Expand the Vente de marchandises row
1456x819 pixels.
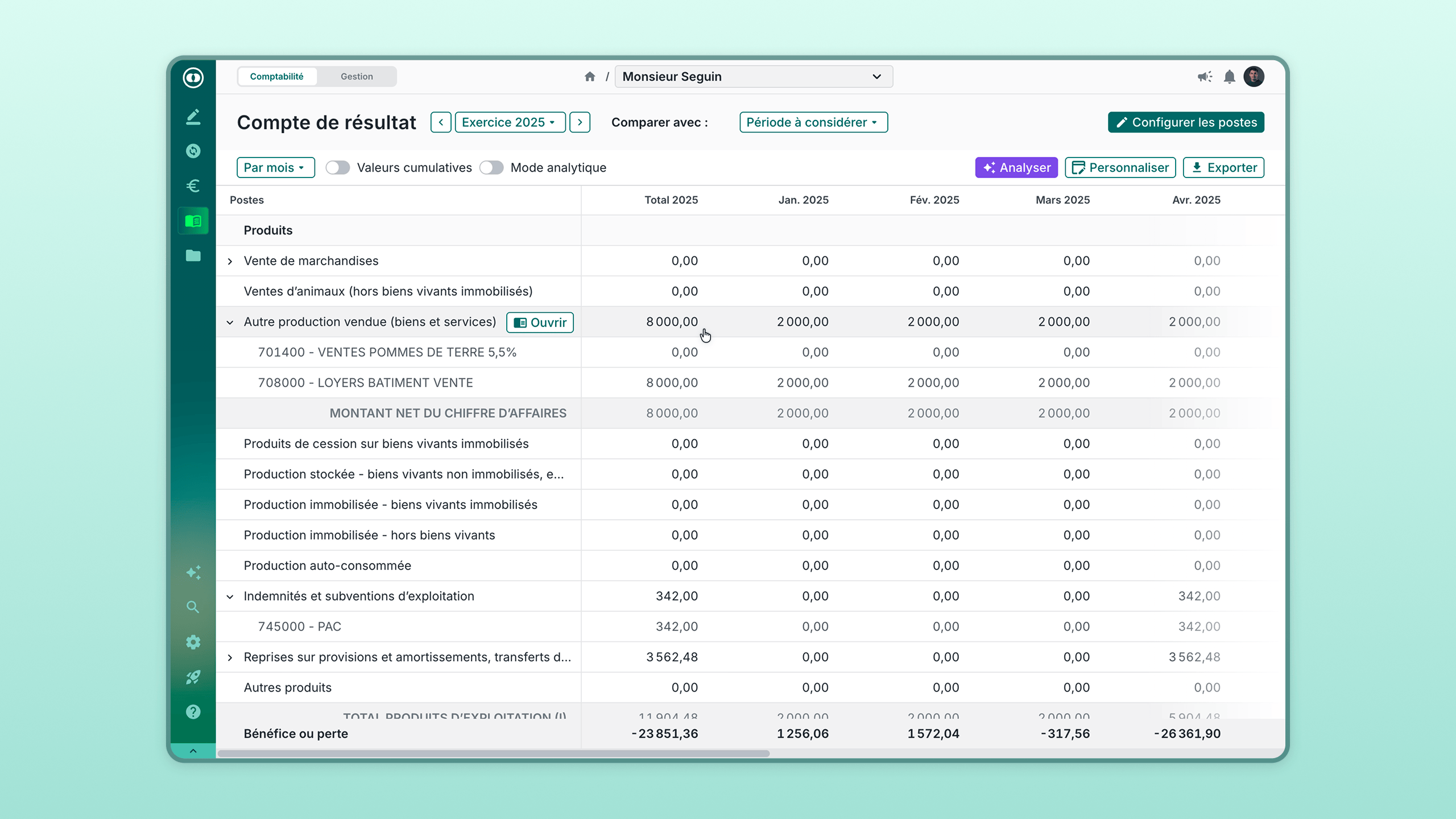[230, 261]
